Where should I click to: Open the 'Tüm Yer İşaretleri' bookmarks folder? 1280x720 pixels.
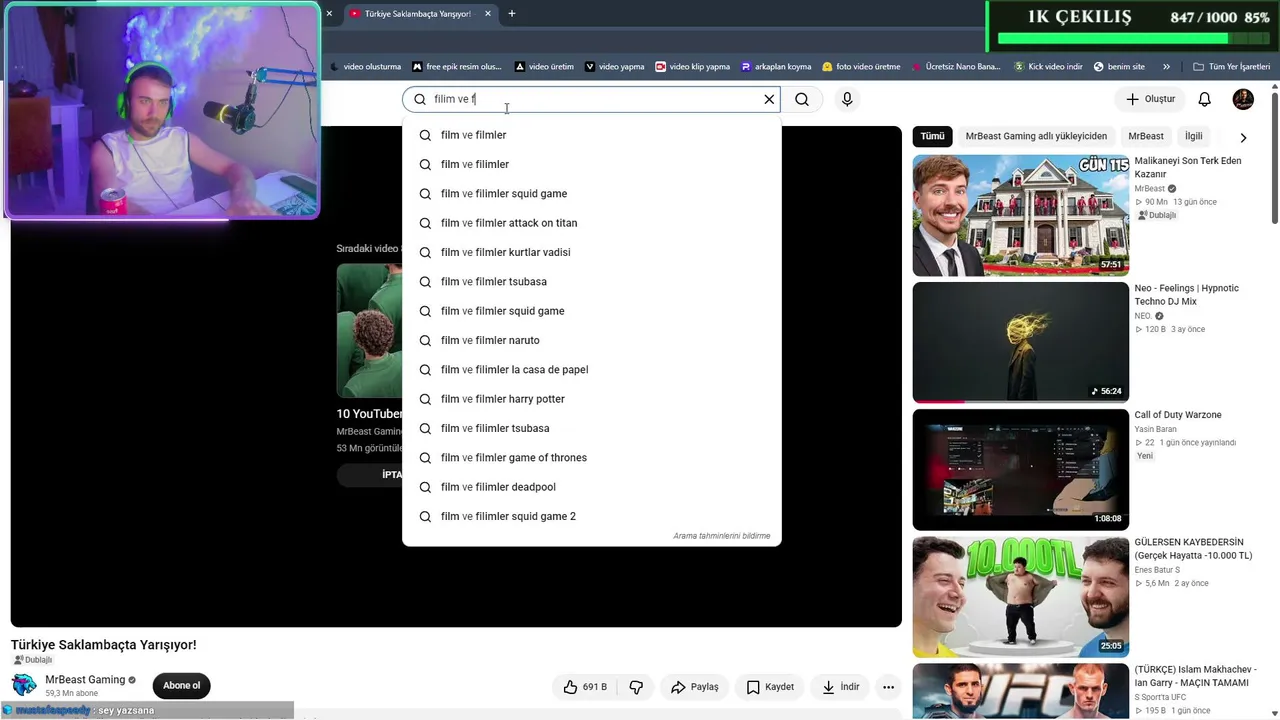(1231, 67)
